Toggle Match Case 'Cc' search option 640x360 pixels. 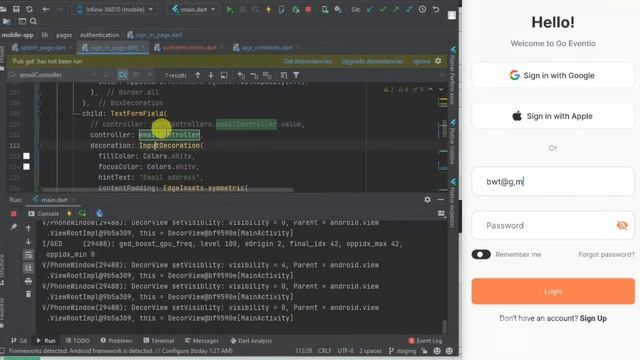(123, 75)
